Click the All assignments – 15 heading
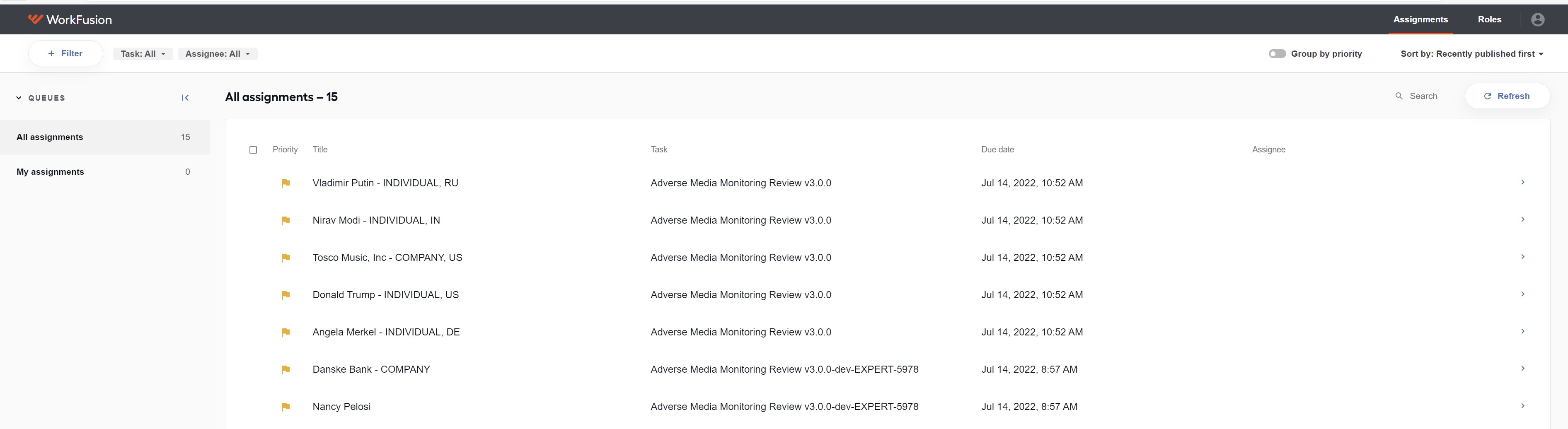 coord(281,97)
